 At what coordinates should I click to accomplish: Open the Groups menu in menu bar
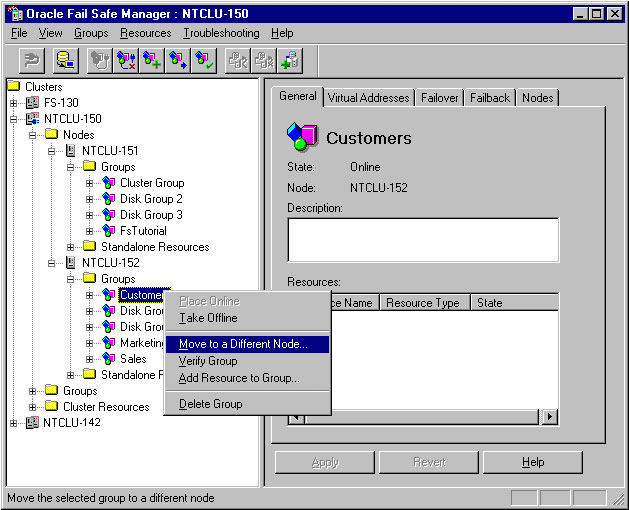(x=91, y=33)
